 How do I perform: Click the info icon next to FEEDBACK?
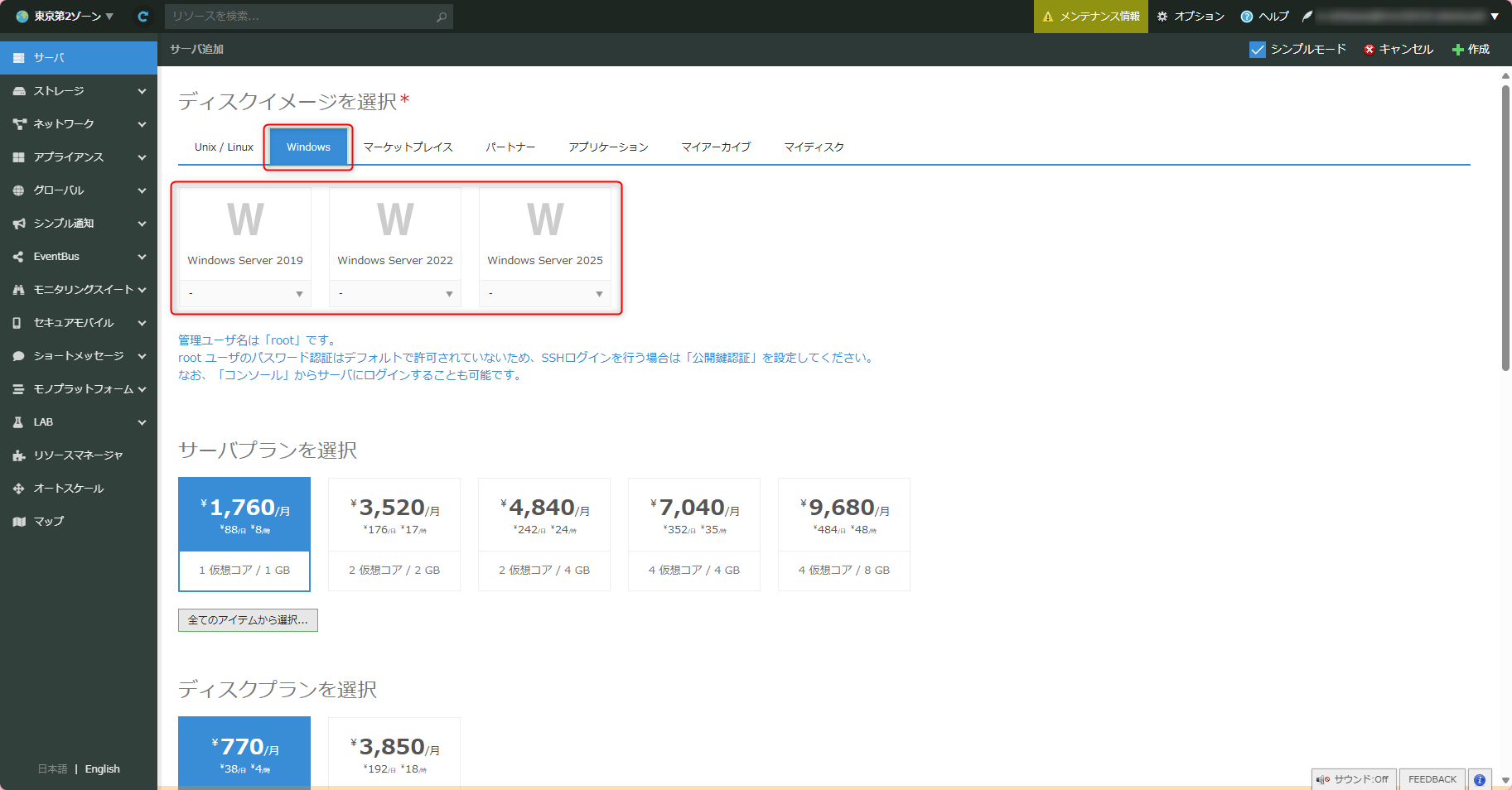coord(1479,779)
